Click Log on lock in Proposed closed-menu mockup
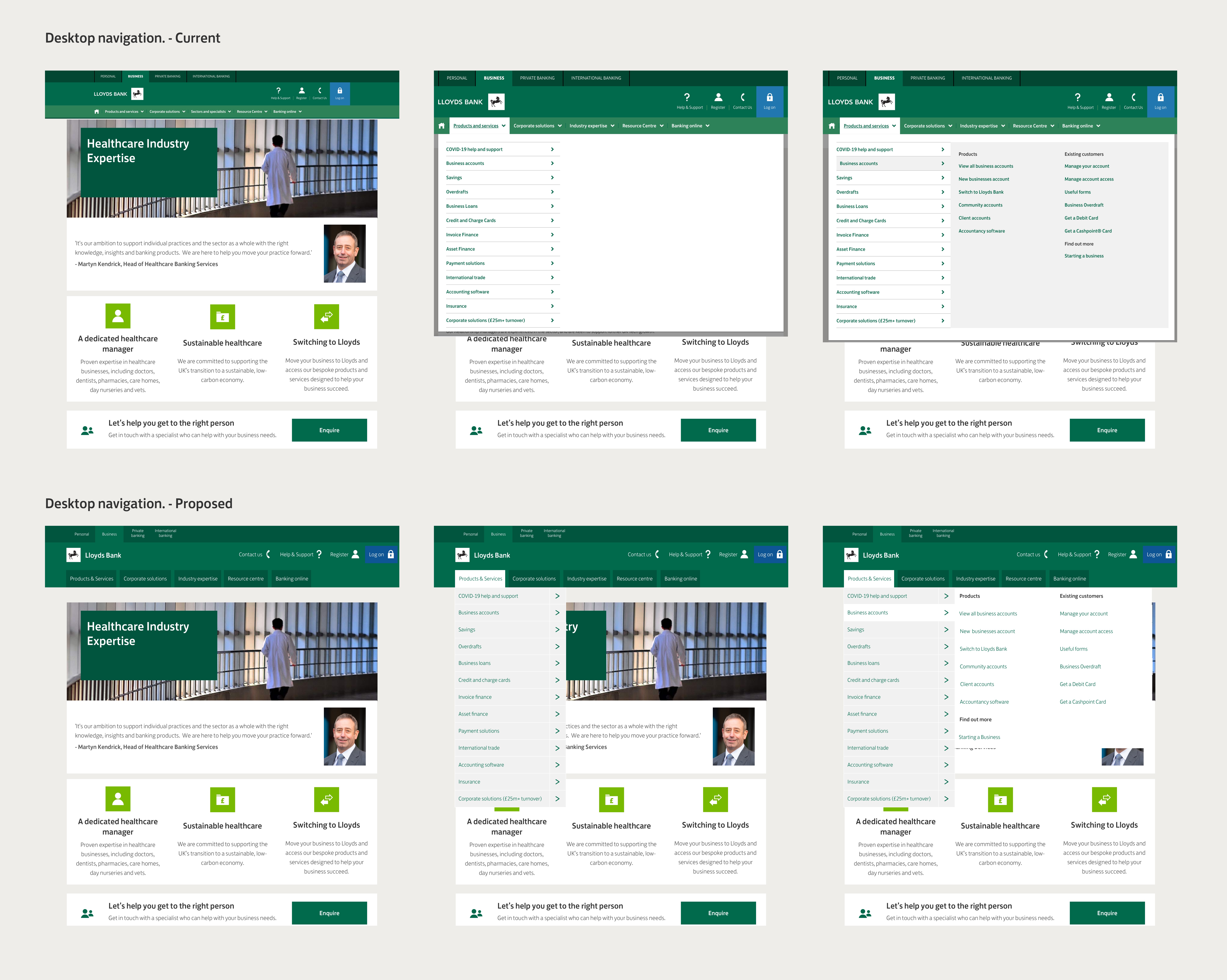The image size is (1227, 980). [391, 554]
